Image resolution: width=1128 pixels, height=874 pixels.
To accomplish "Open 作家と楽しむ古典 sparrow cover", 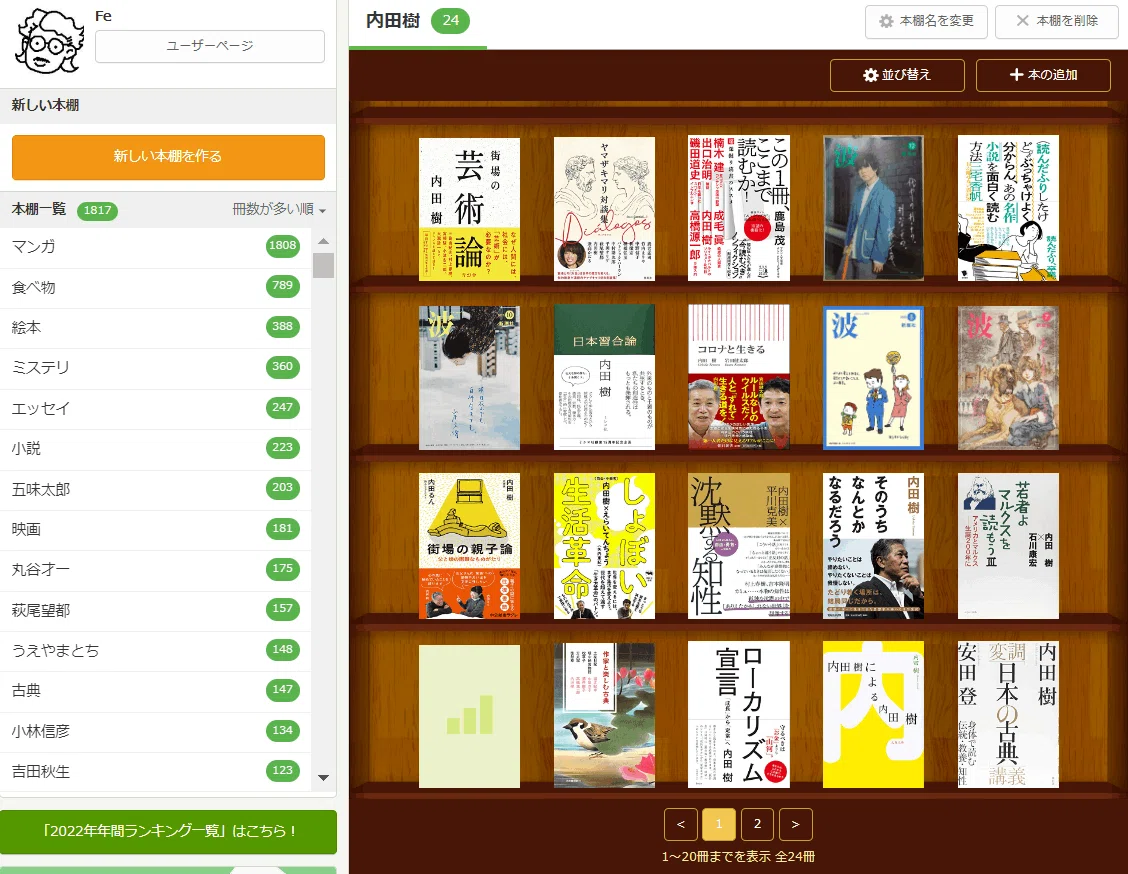I will (604, 715).
